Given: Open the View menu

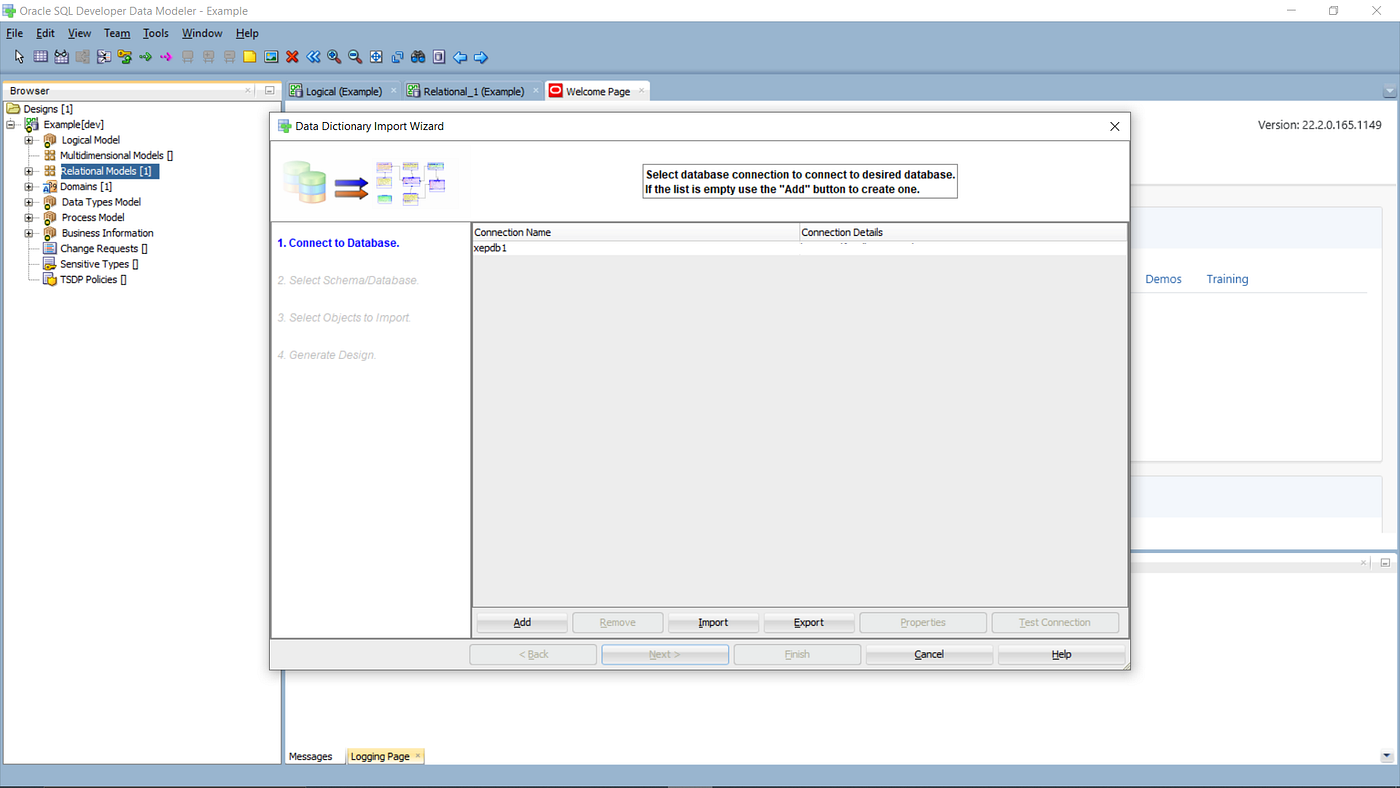Looking at the screenshot, I should [79, 33].
